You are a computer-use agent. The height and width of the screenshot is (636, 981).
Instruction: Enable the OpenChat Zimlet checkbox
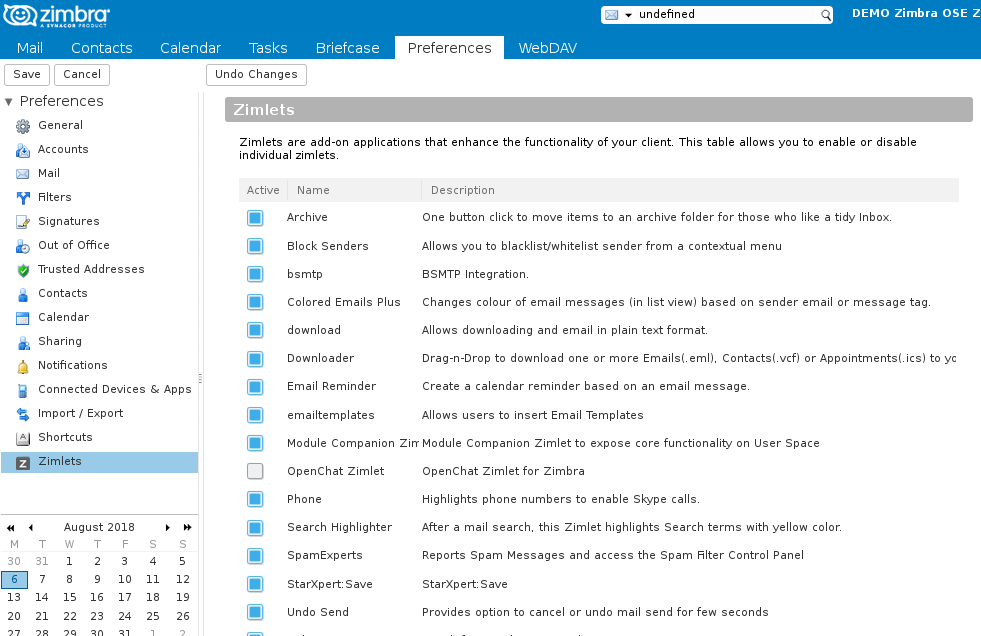(255, 471)
